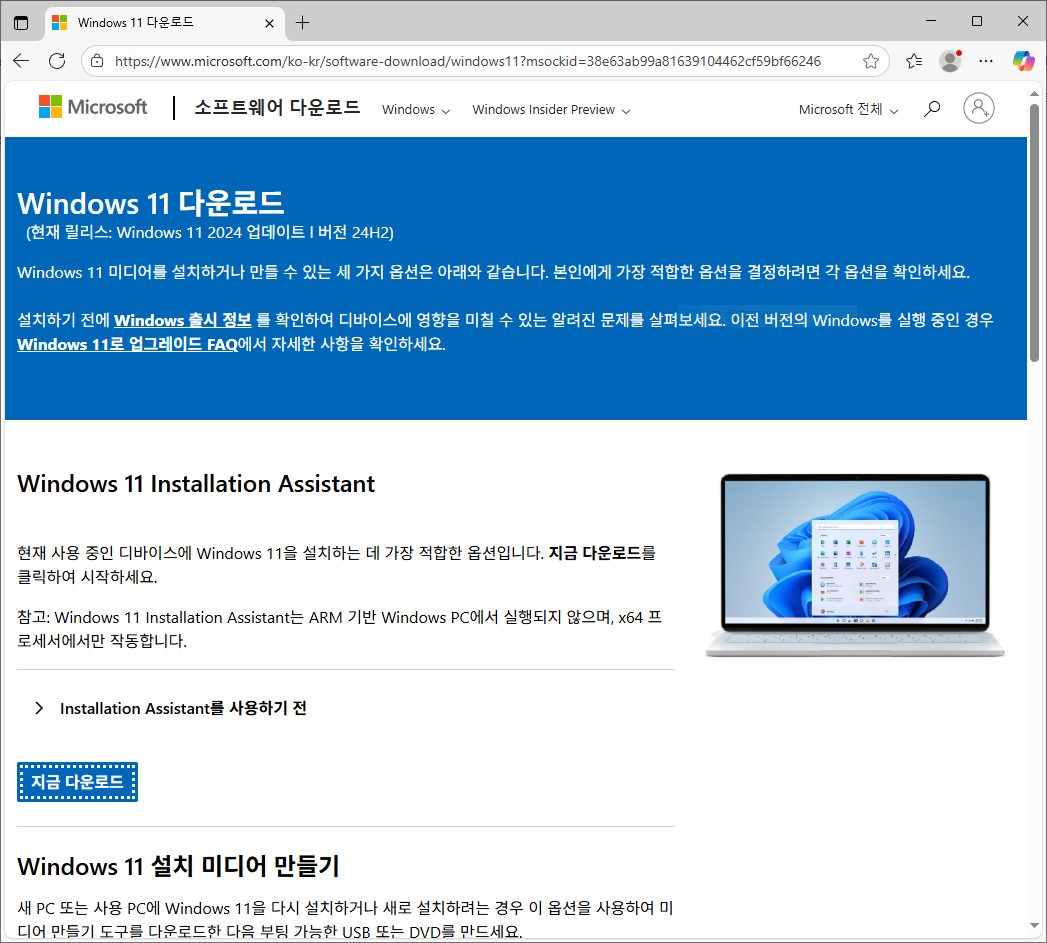Expand Installation Assistant를 사용하기 전 section
1047x943 pixels.
pyautogui.click(x=171, y=708)
